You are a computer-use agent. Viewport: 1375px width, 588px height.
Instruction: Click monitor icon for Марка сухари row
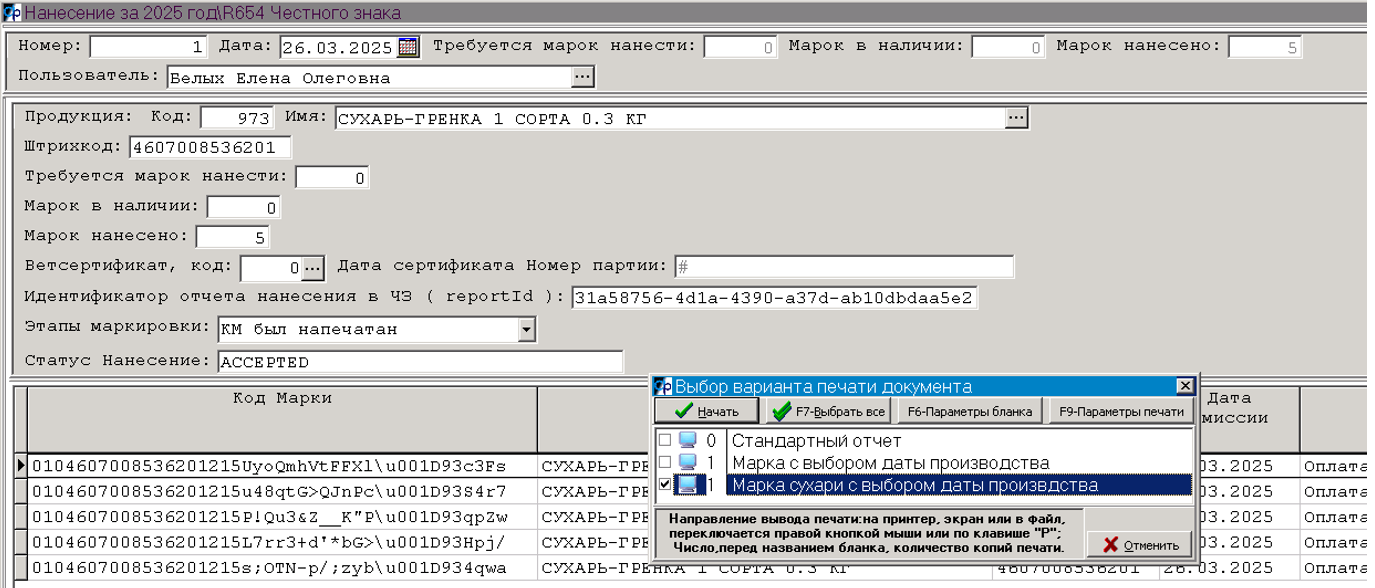[x=687, y=485]
